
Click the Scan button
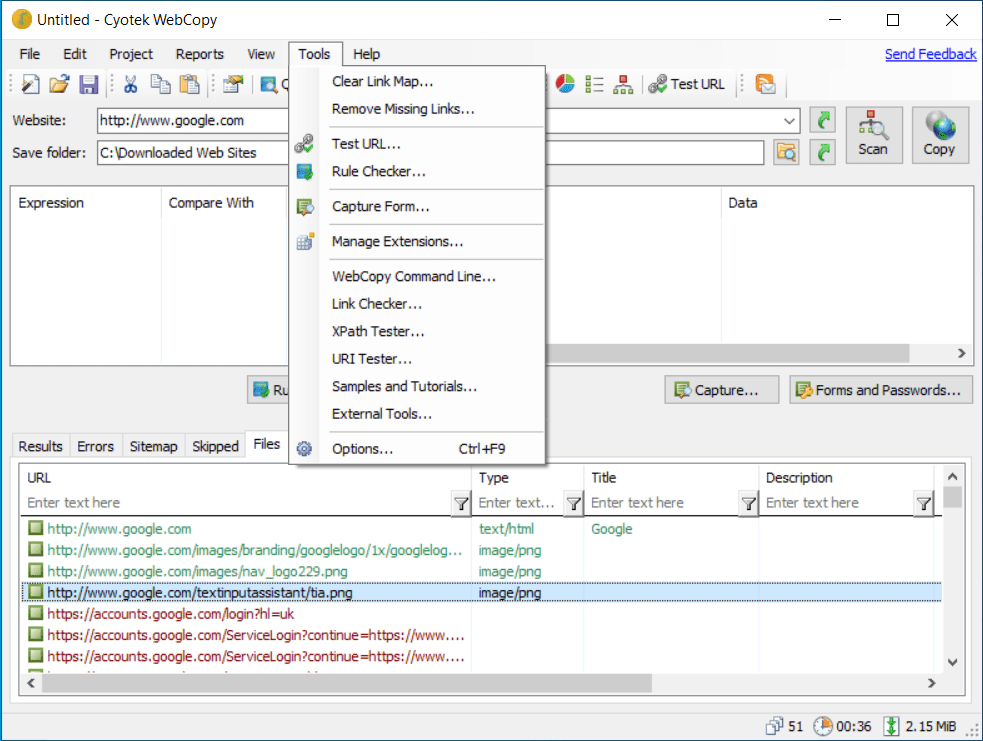click(873, 135)
